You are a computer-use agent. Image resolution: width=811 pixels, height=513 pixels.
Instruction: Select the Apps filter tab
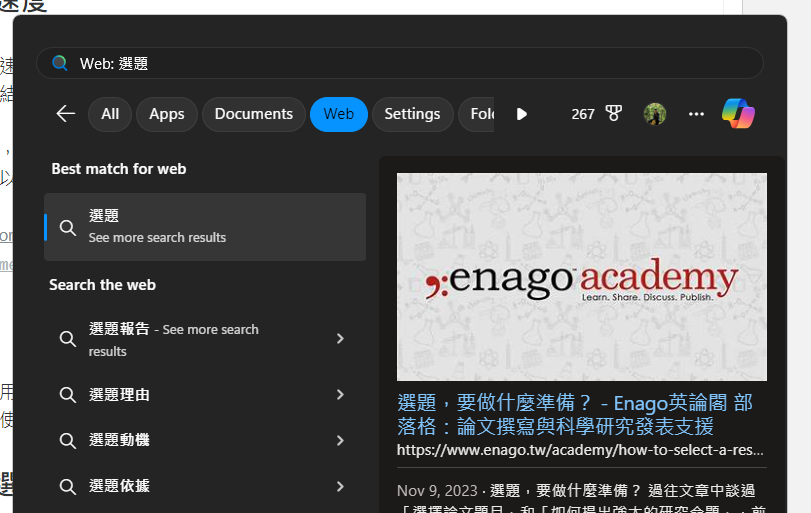click(x=167, y=114)
